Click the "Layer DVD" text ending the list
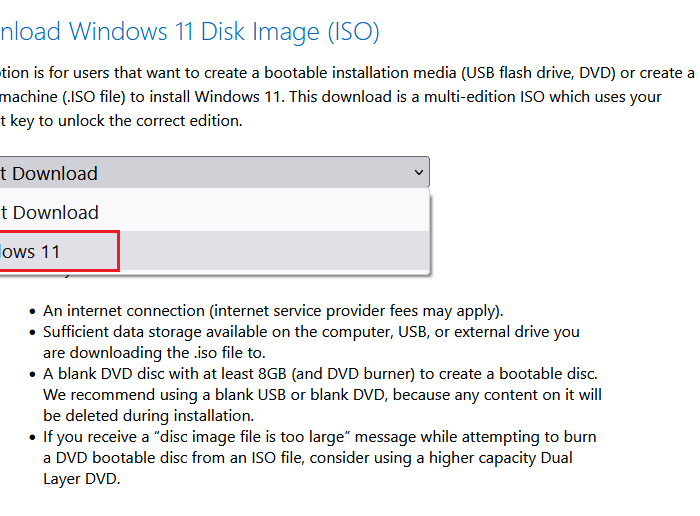The width and height of the screenshot is (700, 516). tap(81, 479)
